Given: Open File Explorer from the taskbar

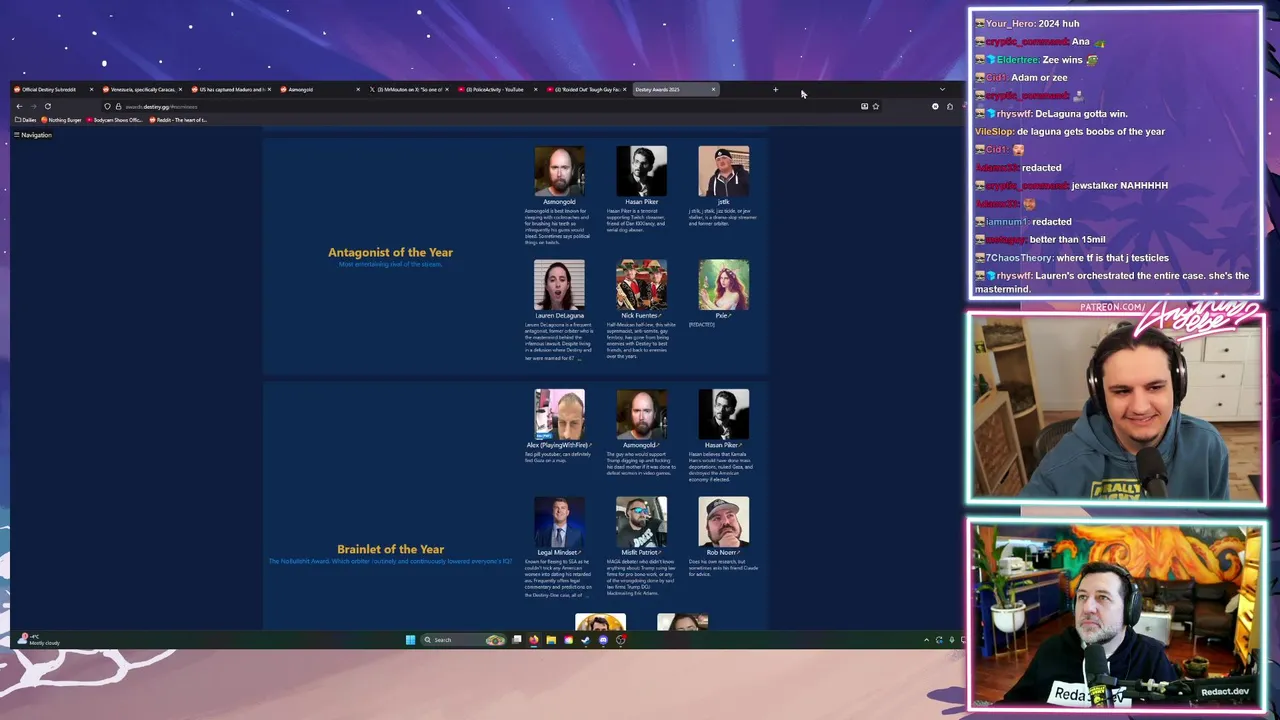Looking at the screenshot, I should pyautogui.click(x=551, y=640).
